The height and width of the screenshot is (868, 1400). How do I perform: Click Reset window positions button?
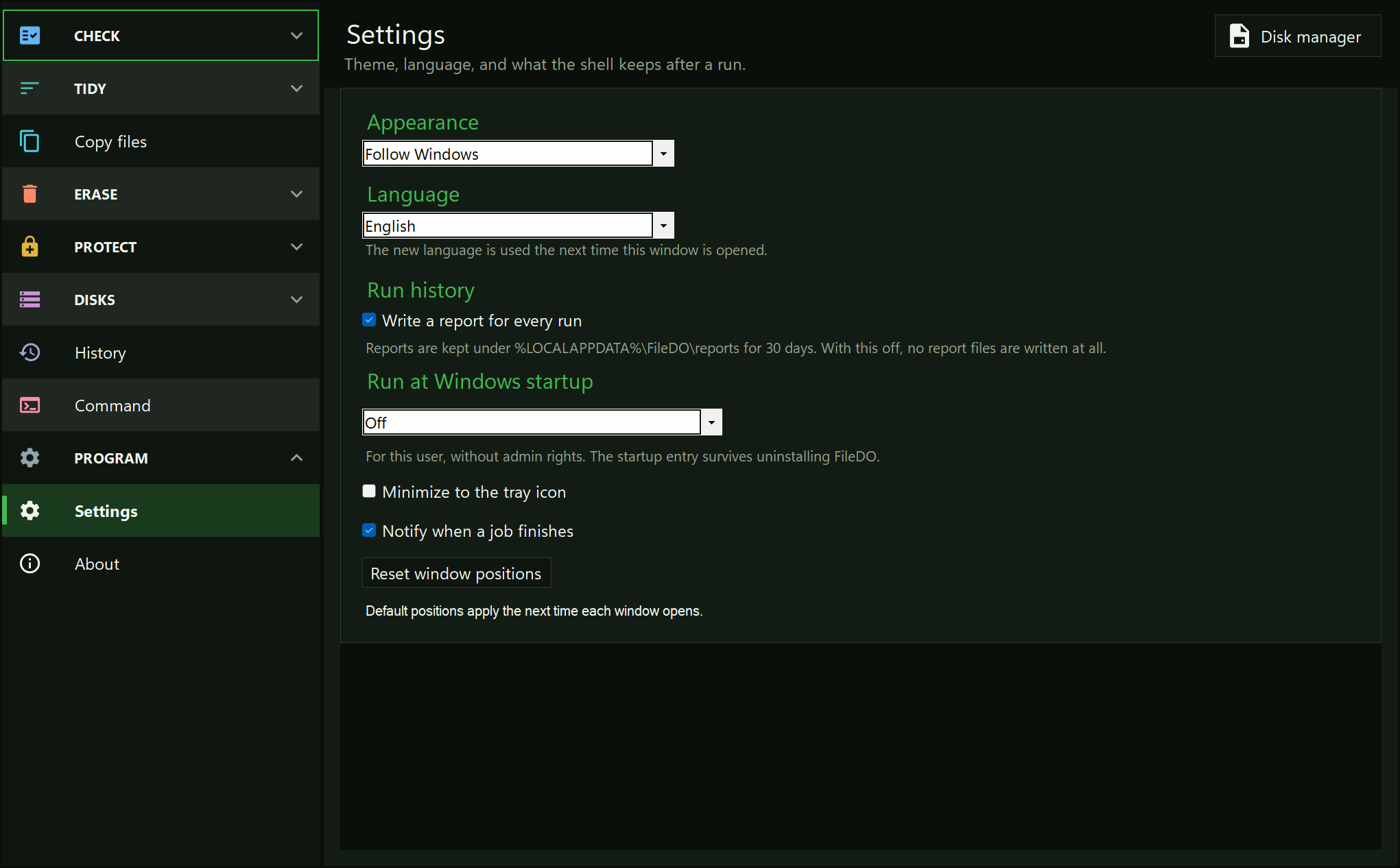(x=457, y=573)
